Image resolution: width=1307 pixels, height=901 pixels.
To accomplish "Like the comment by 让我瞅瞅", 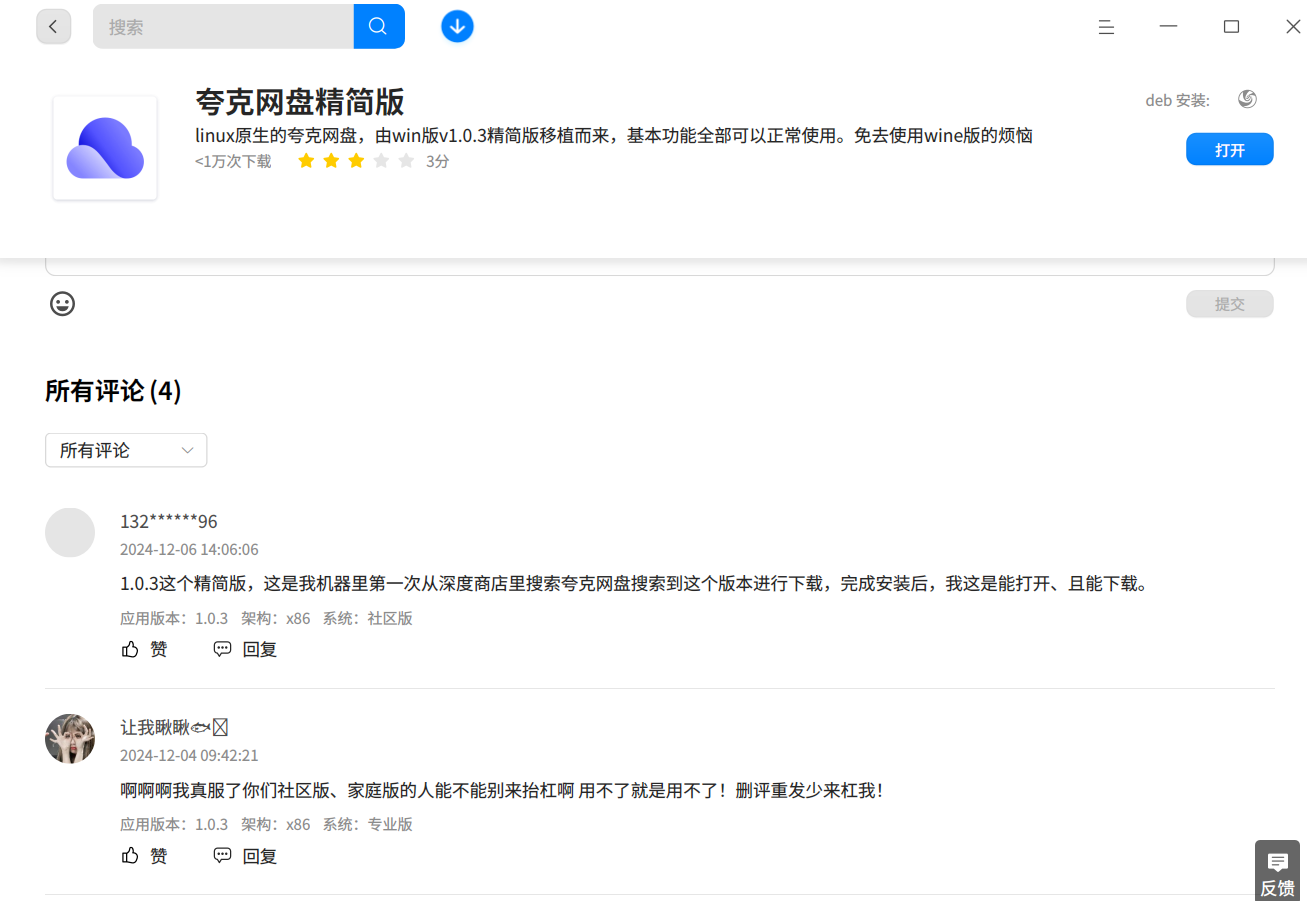I will (x=144, y=856).
